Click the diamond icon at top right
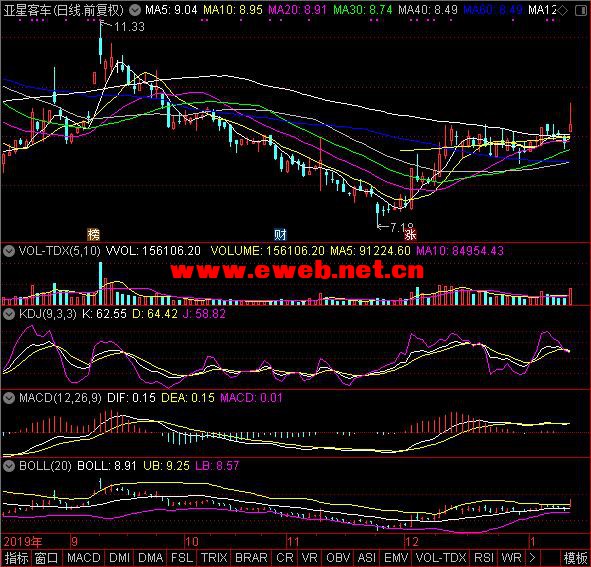Screen dimensions: 591x567 (562, 11)
